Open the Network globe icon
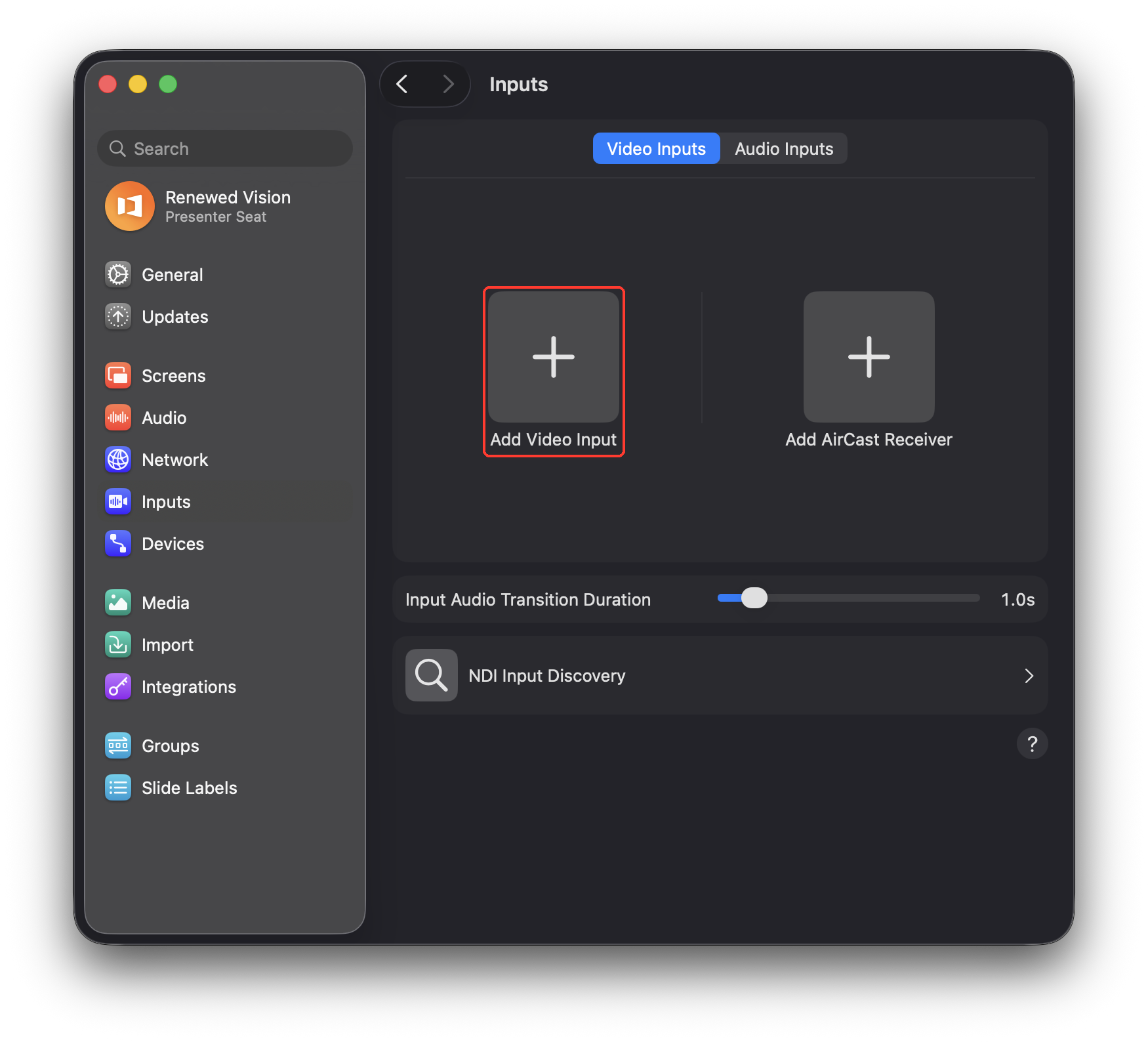 [118, 459]
